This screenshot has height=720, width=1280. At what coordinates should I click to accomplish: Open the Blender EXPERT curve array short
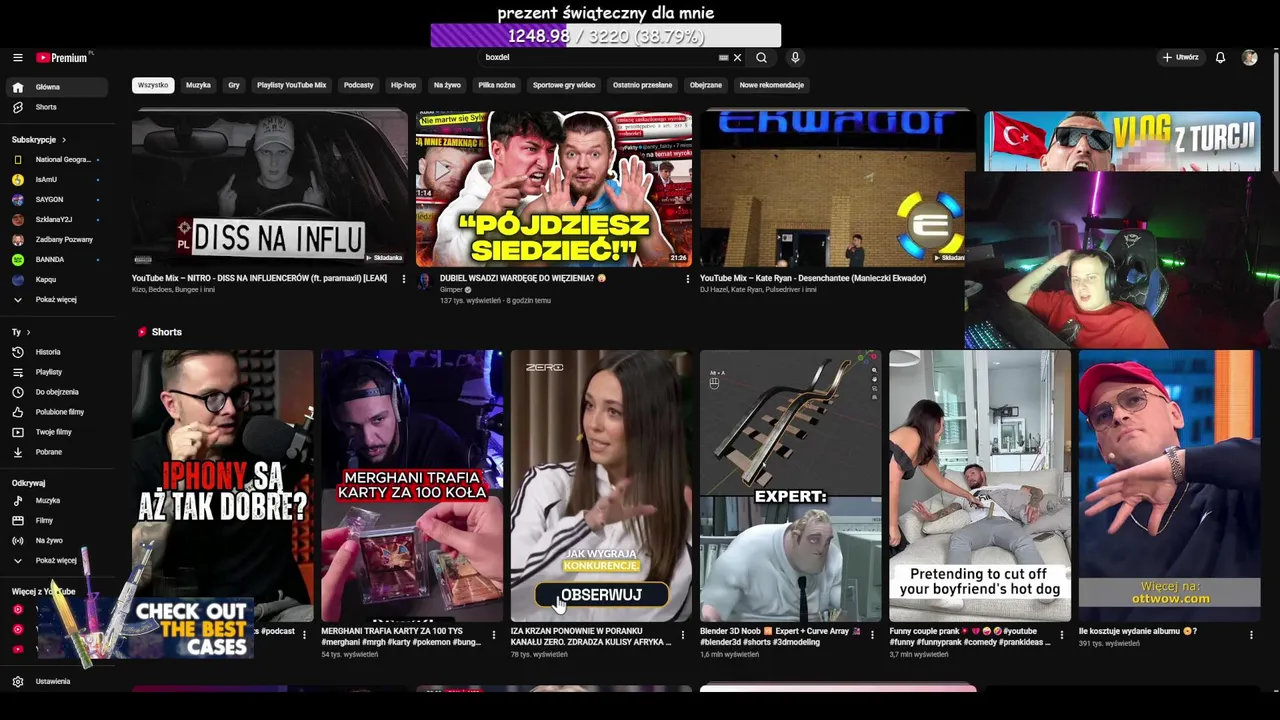pos(790,486)
